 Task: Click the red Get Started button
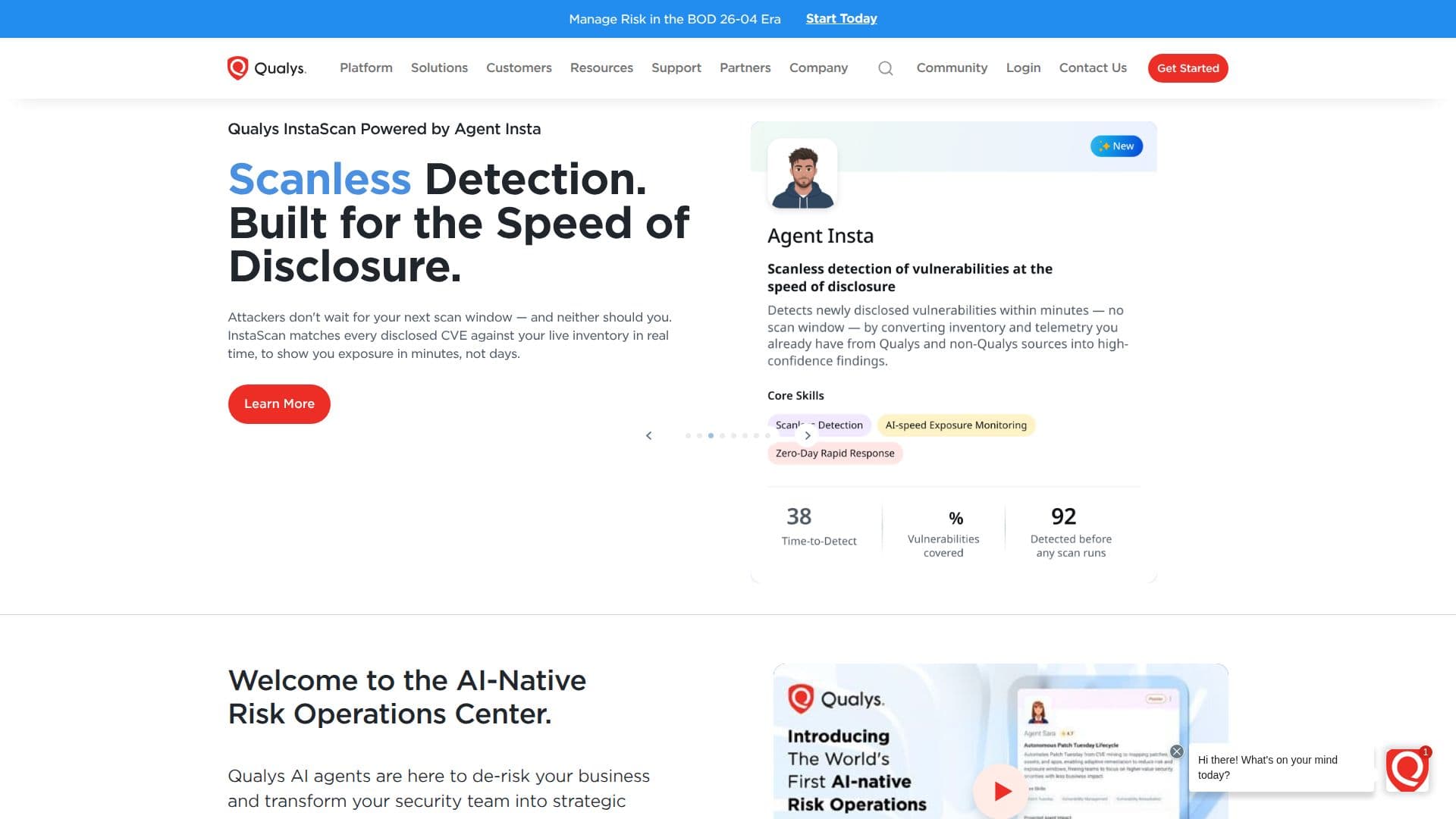click(x=1188, y=68)
